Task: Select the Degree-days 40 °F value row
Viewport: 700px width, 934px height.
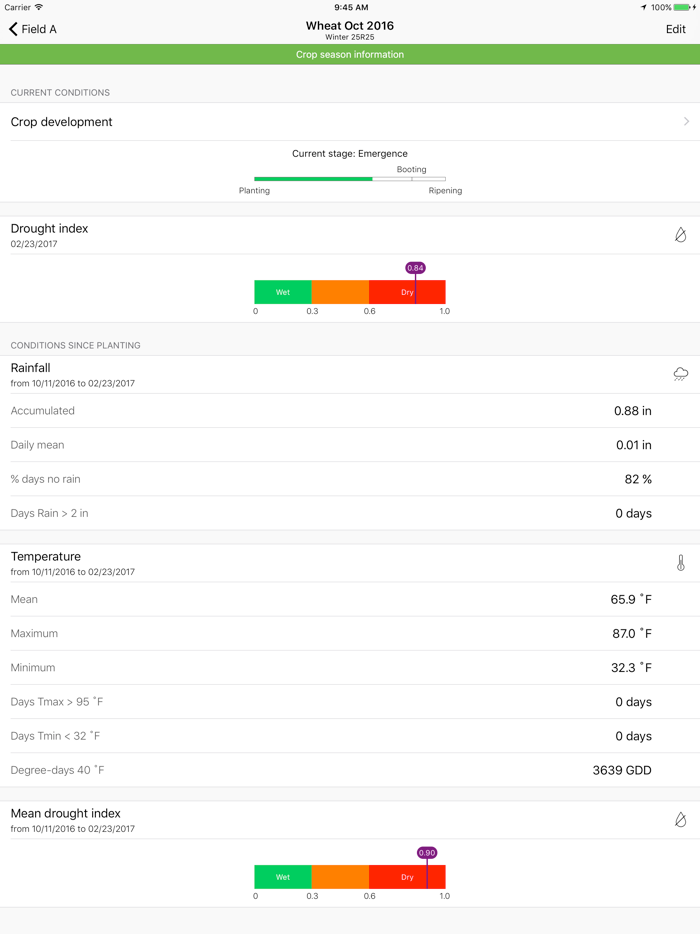Action: pyautogui.click(x=350, y=770)
